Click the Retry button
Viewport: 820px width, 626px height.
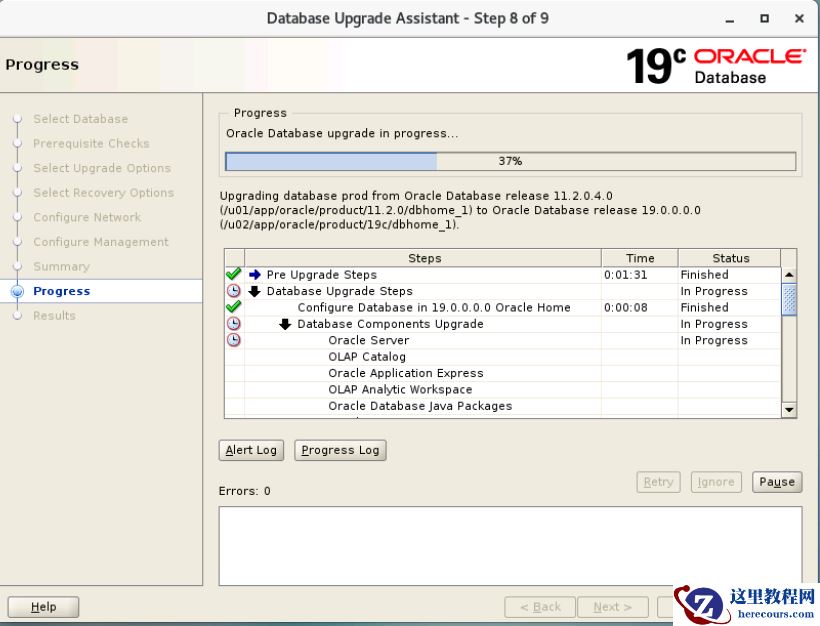tap(658, 482)
